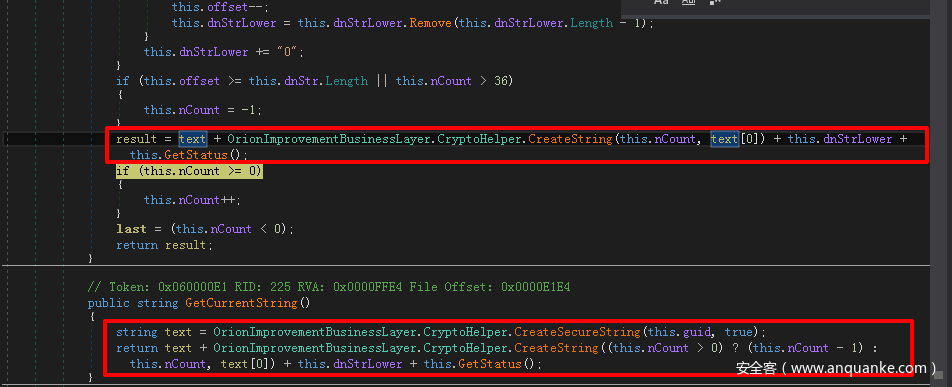Toggle the Match whole word search option

[x=688, y=2]
